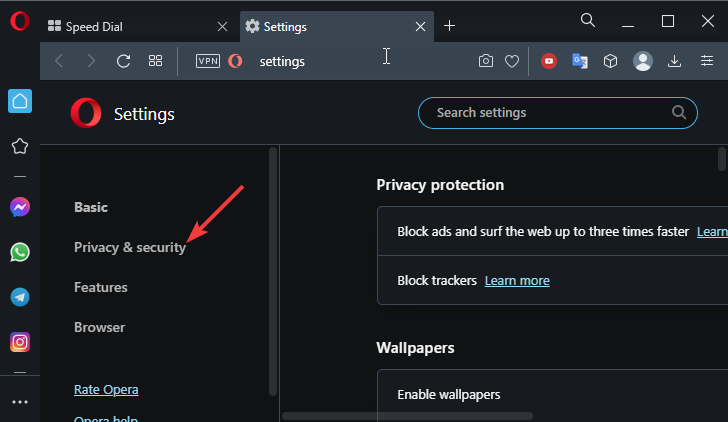Open the profile account avatar
The image size is (728, 422).
click(643, 61)
